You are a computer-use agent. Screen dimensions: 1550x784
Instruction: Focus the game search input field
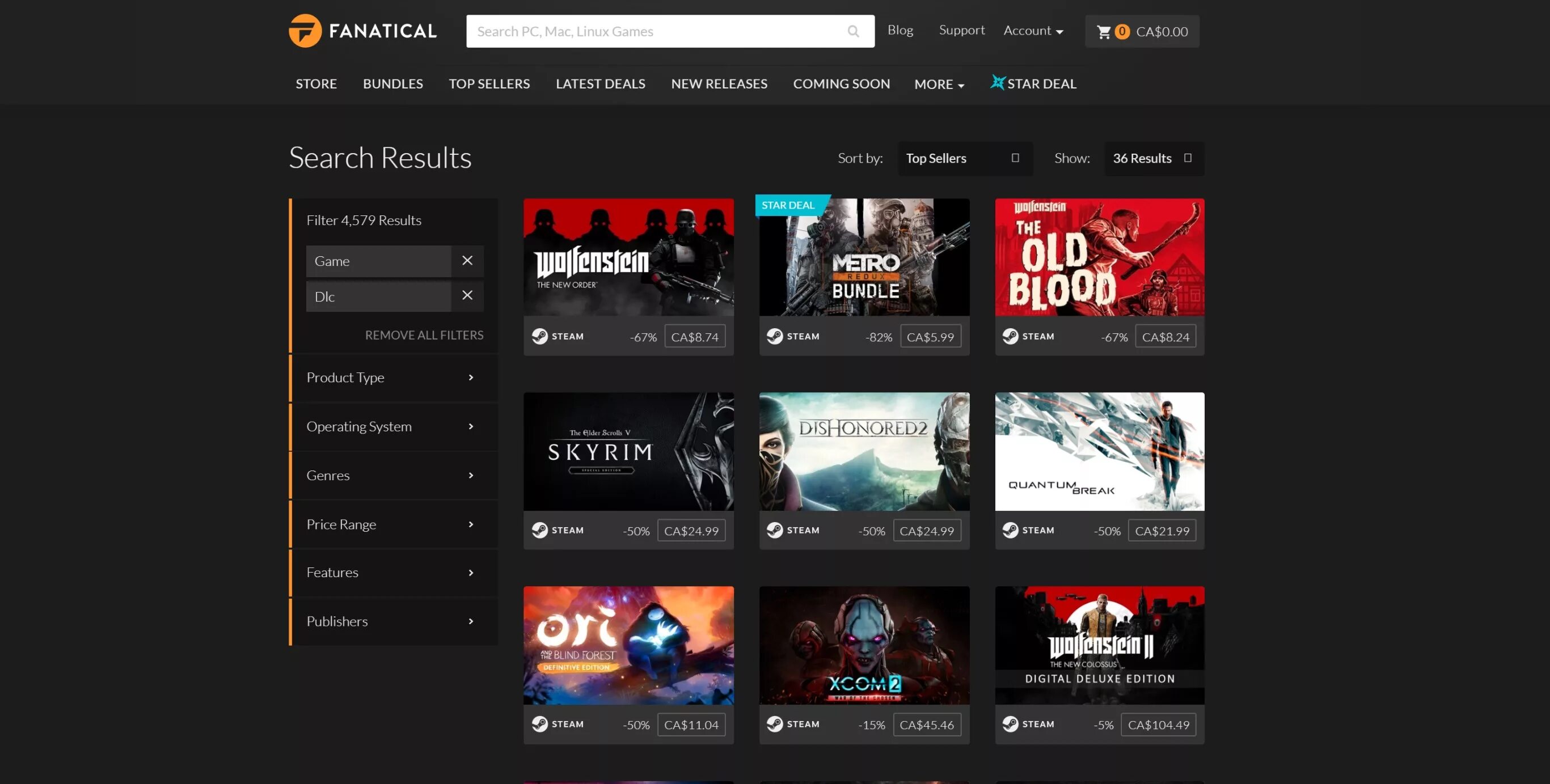tap(656, 31)
